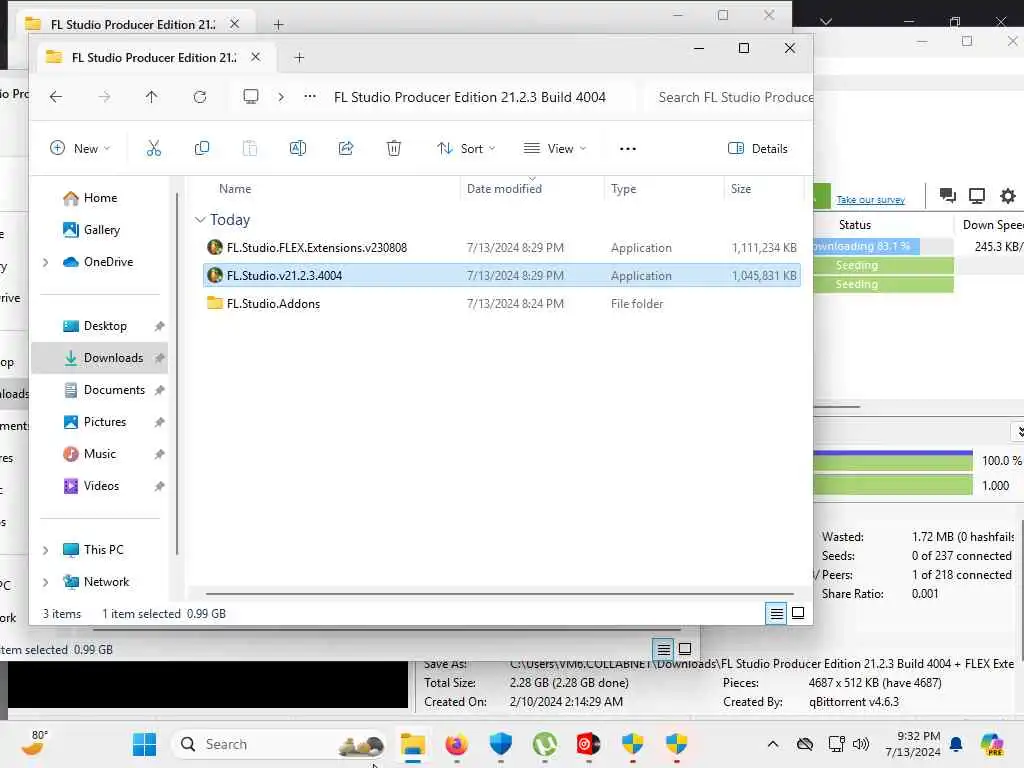Open notification bell in taskbar
The height and width of the screenshot is (768, 1024).
pos(956,744)
